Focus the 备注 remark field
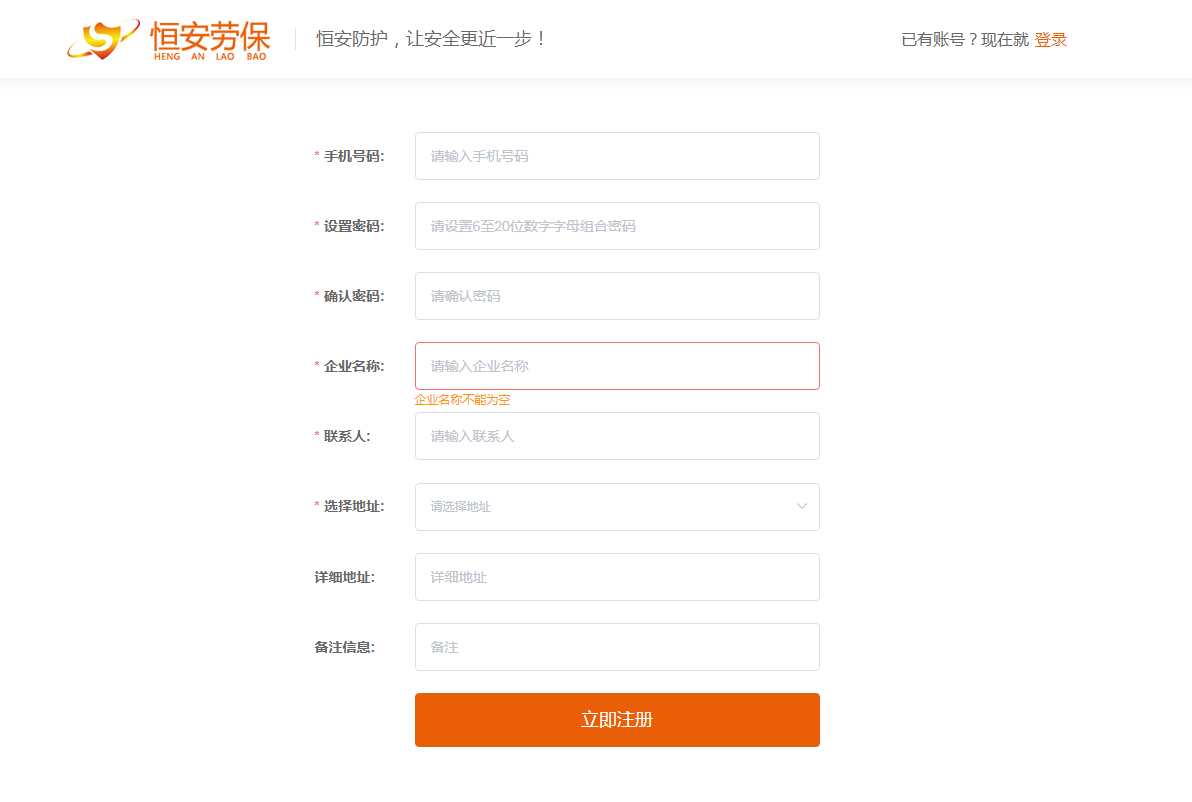1192x802 pixels. click(x=617, y=647)
